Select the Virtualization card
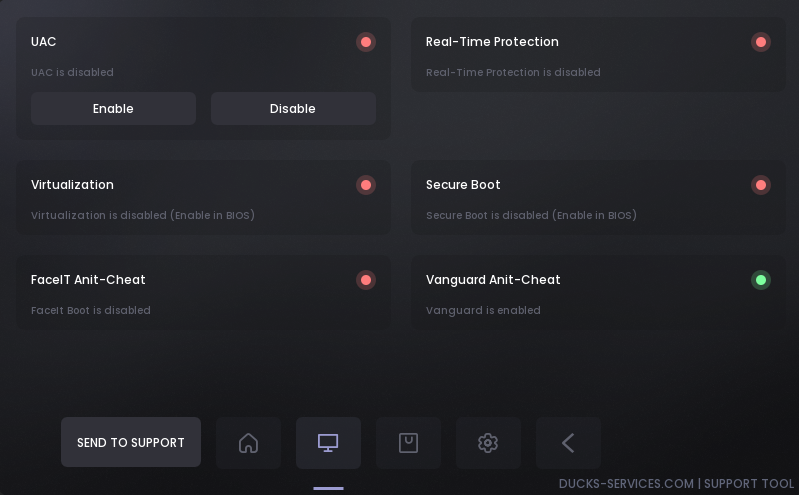The image size is (799, 495). click(x=203, y=199)
